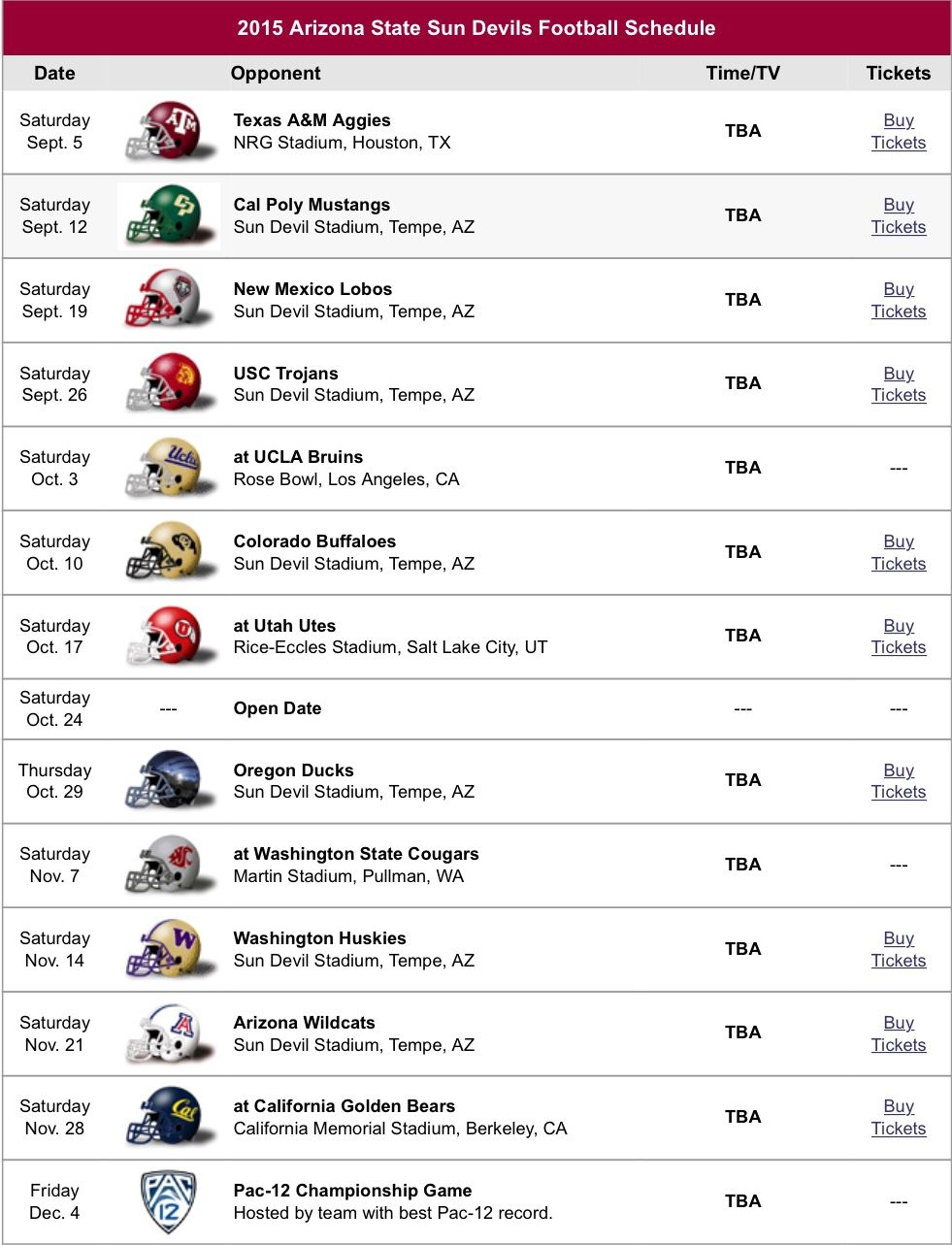Click the Pac-12 Championship logo

[x=169, y=1201]
